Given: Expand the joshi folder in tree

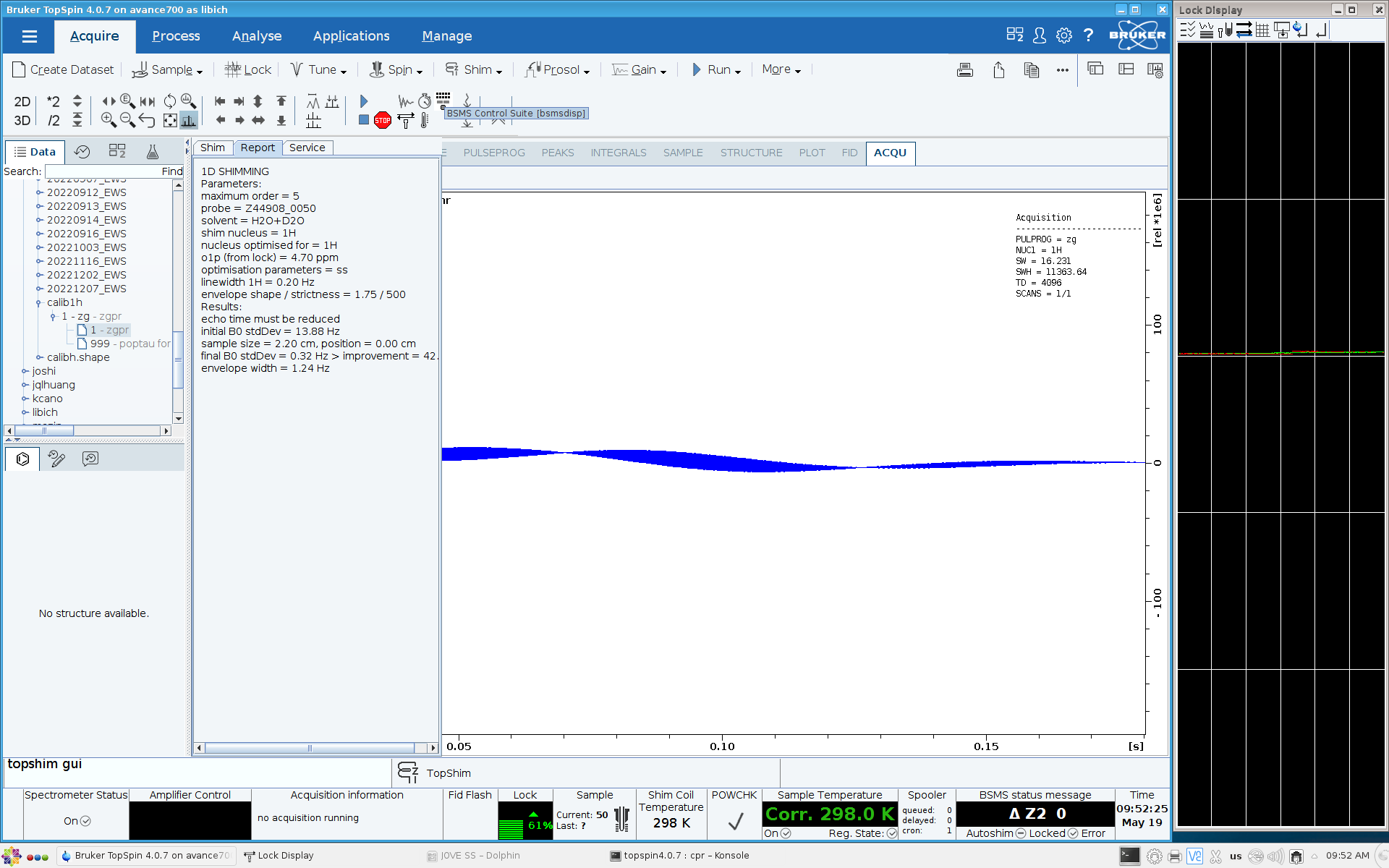Looking at the screenshot, I should [25, 371].
